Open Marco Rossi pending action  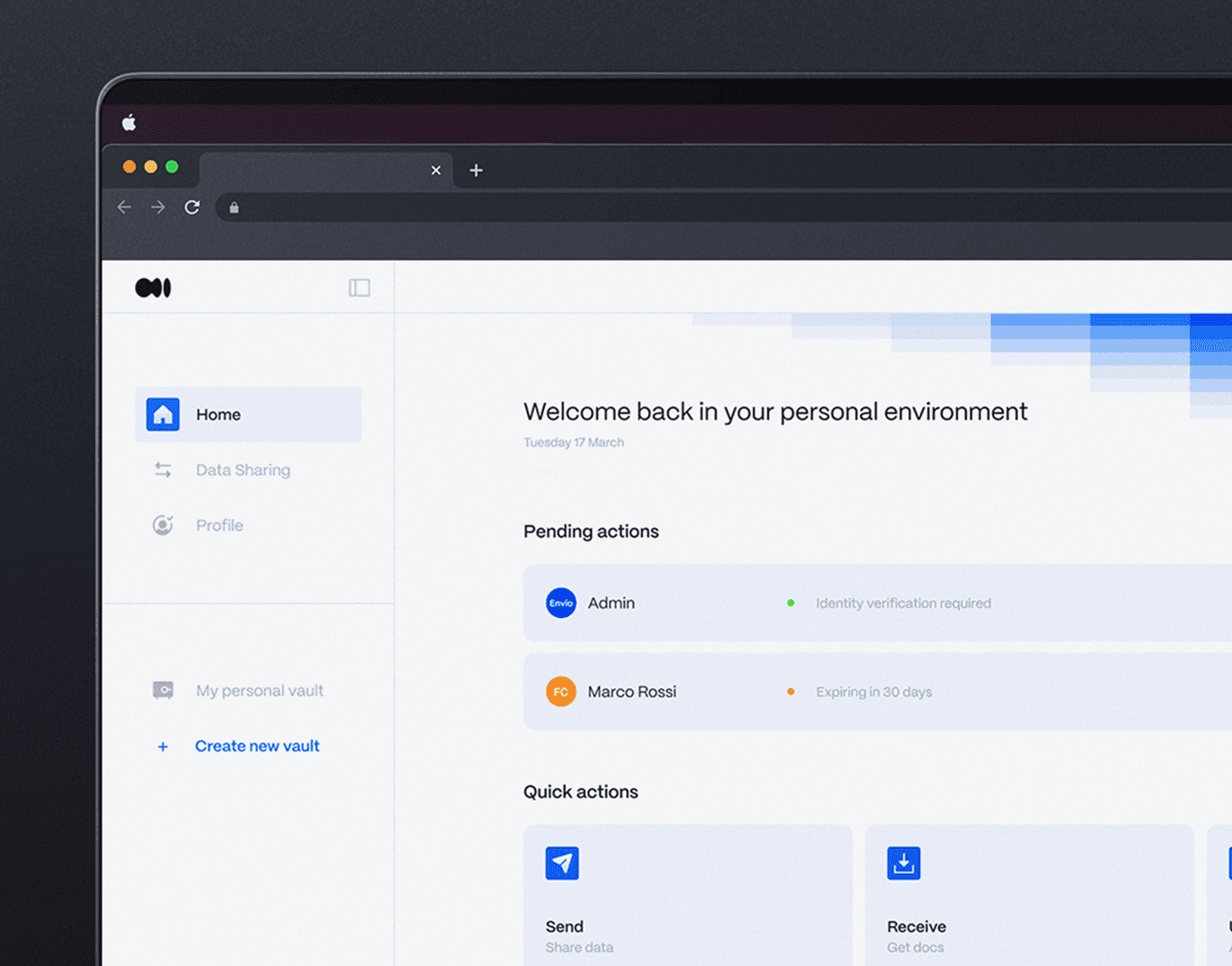[877, 692]
